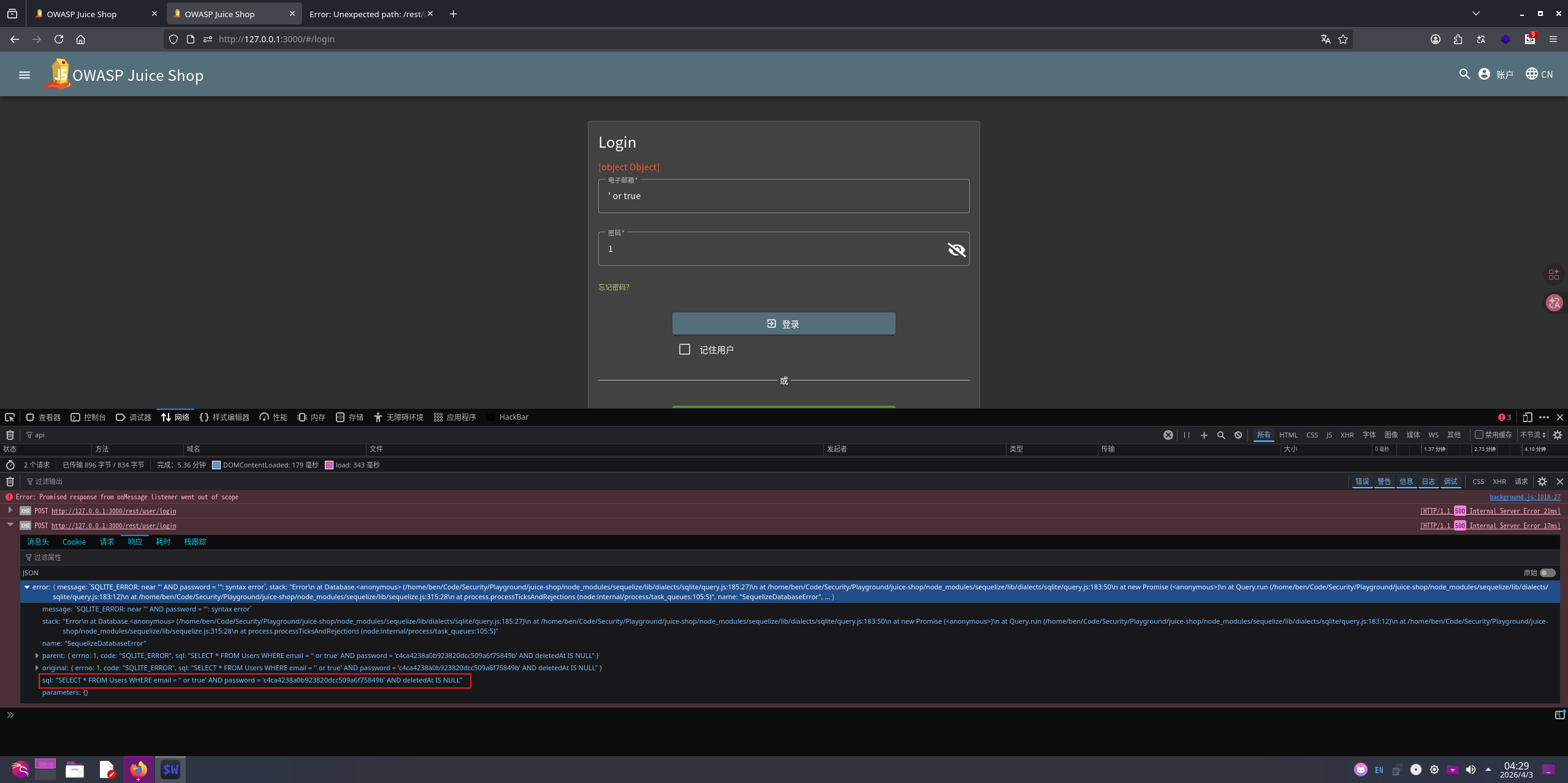Launch the terminal from the taskbar
1568x783 pixels.
(x=170, y=770)
